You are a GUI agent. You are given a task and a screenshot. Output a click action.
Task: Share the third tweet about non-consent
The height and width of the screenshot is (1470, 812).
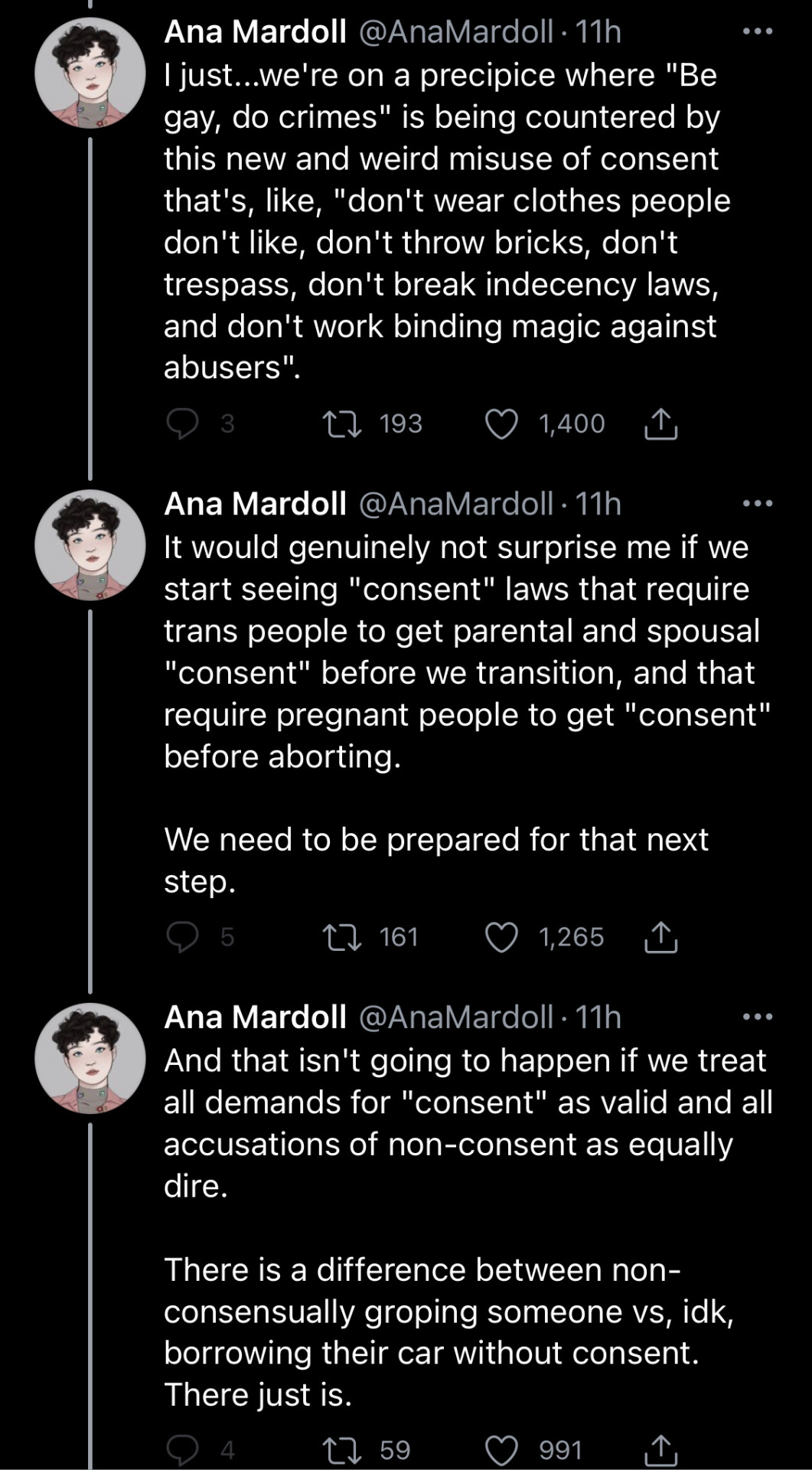(660, 1449)
